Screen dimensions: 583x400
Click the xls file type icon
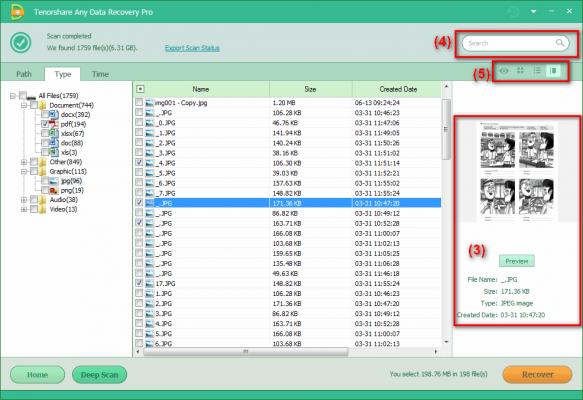(54, 152)
